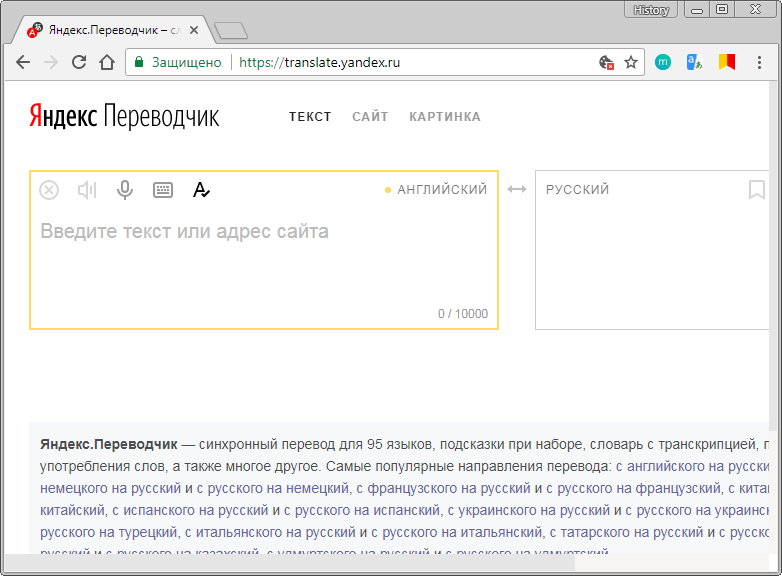Switch to the КАРТИНКА tab
The image size is (782, 576).
pyautogui.click(x=445, y=117)
